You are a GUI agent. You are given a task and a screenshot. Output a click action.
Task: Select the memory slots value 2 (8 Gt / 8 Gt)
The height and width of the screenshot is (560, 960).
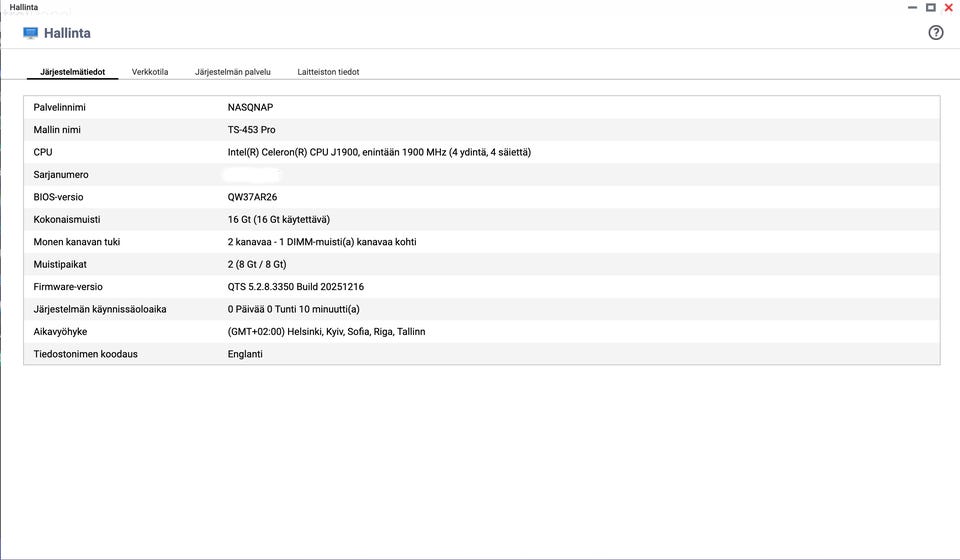pos(257,264)
